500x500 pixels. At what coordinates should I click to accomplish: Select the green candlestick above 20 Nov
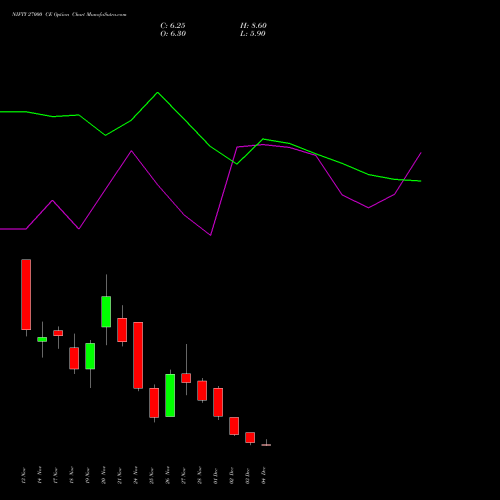[x=106, y=311]
